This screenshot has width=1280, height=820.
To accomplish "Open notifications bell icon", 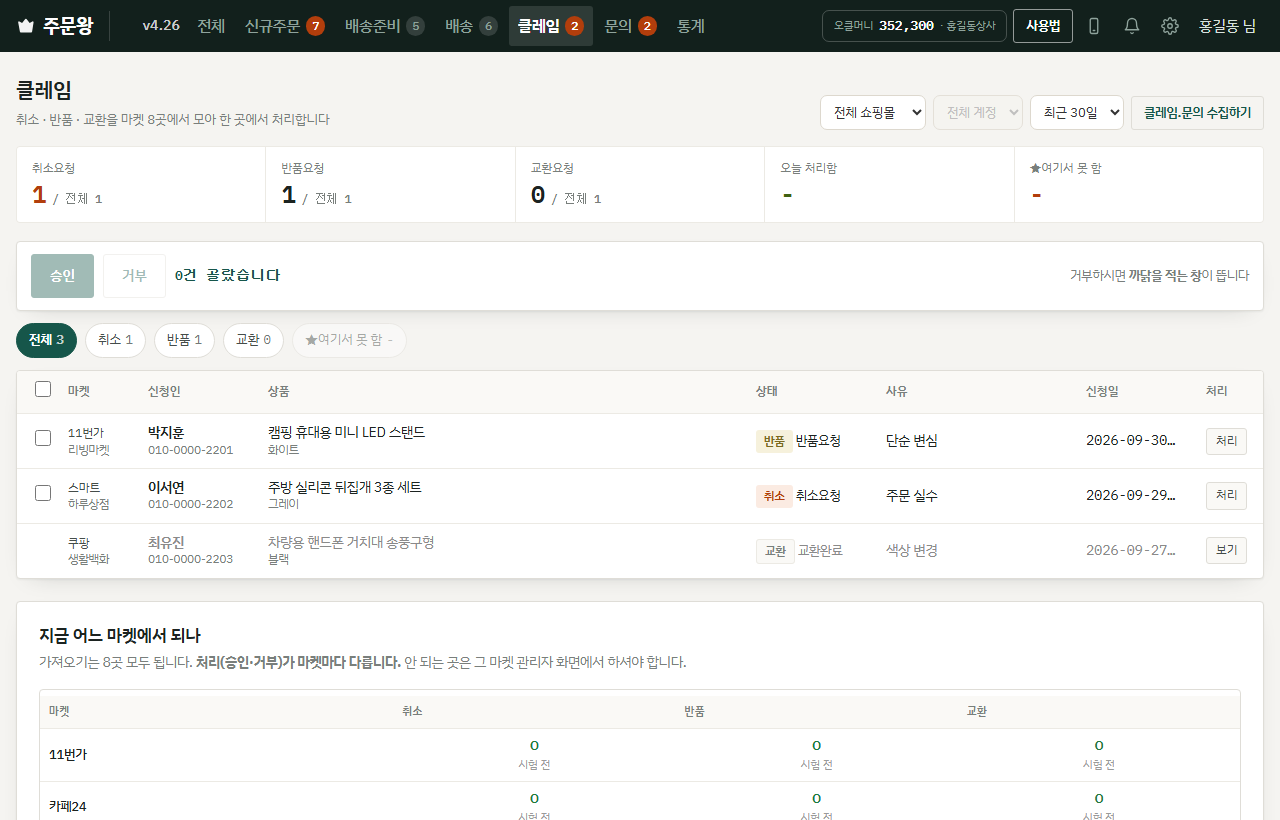I will pyautogui.click(x=1132, y=26).
